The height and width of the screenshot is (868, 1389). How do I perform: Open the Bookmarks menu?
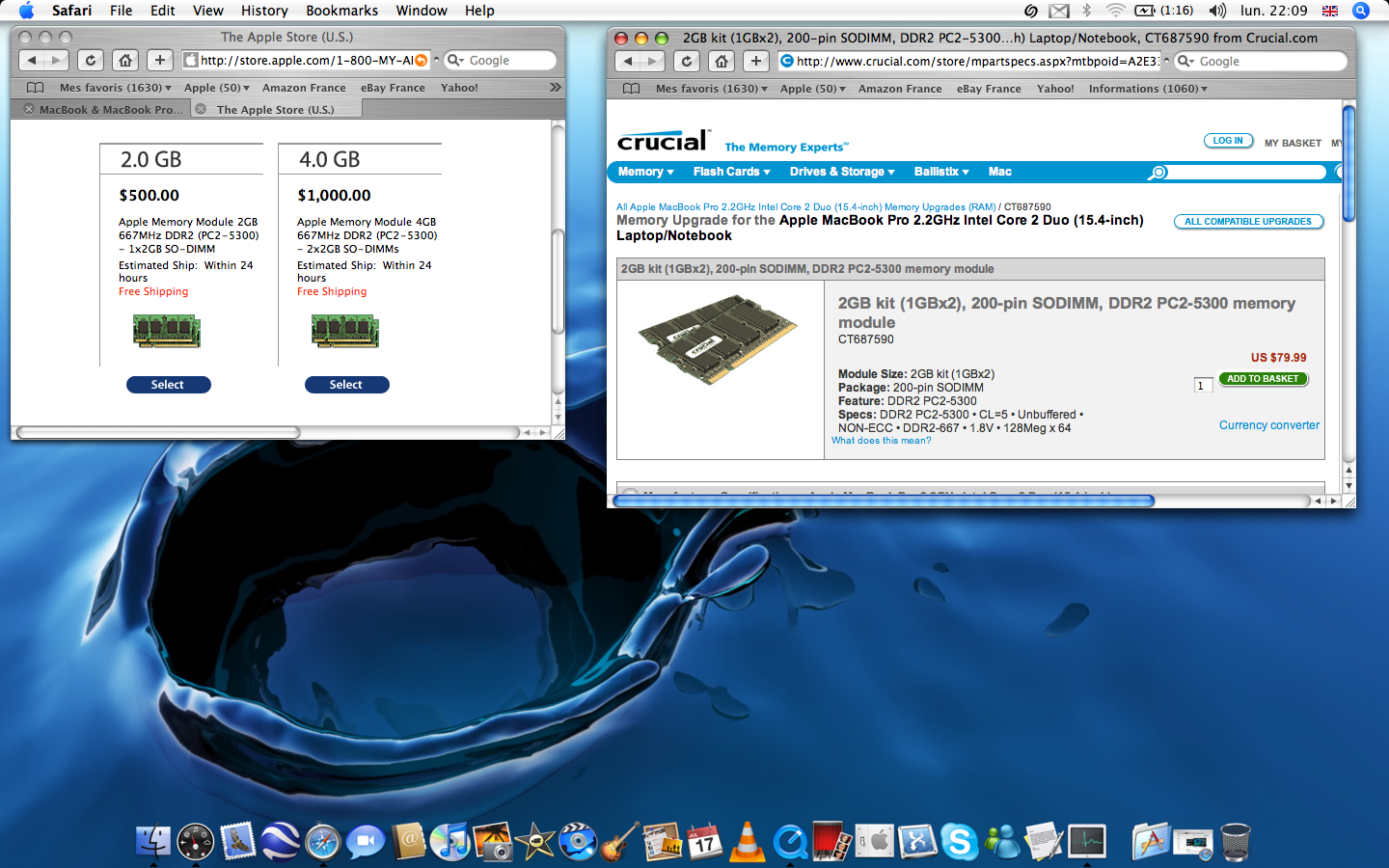[x=341, y=11]
